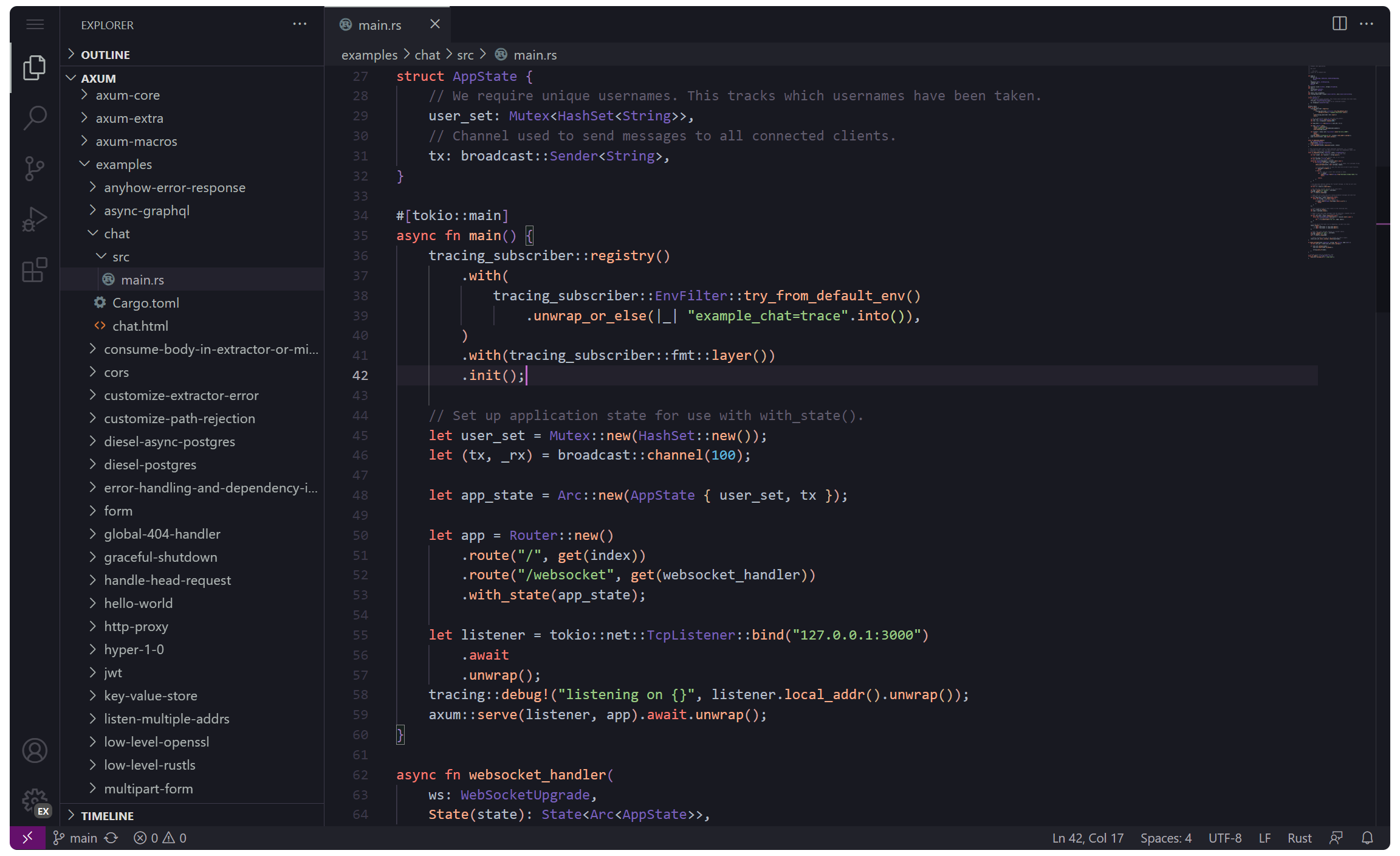Screen dimensions: 1400x856
Task: Open the Manage settings gear
Action: (35, 801)
